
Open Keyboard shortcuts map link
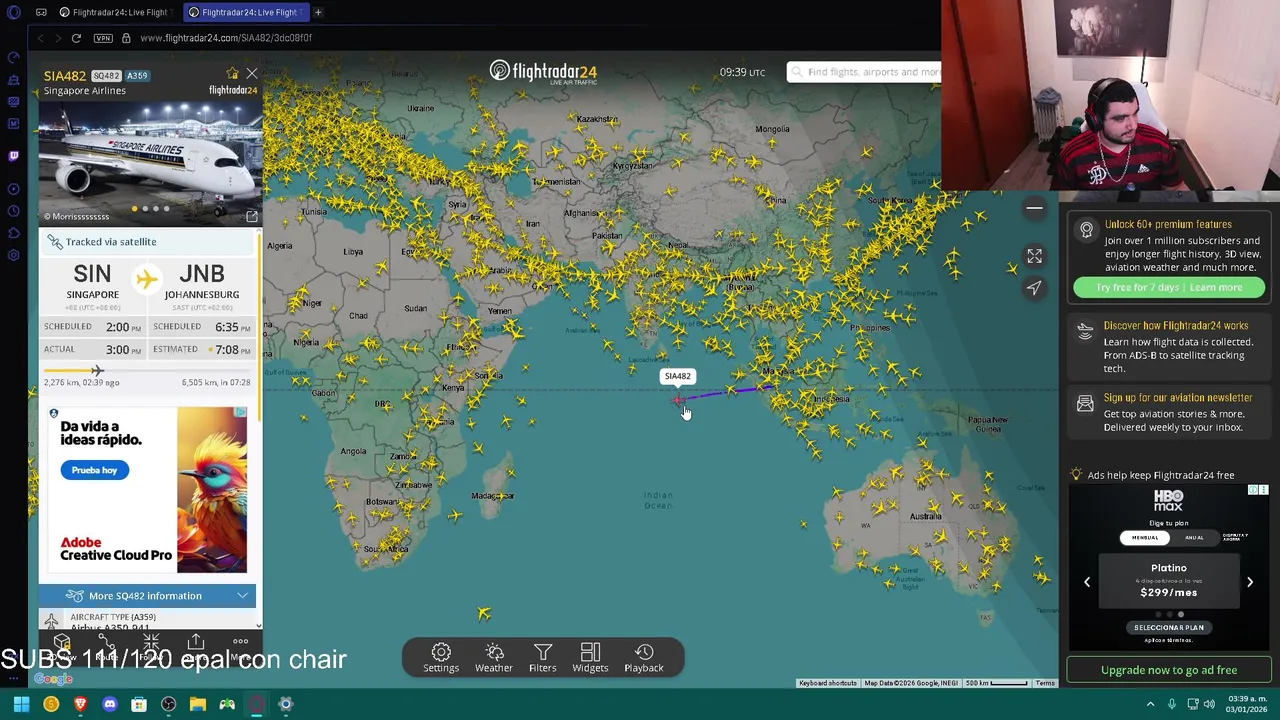tap(827, 683)
